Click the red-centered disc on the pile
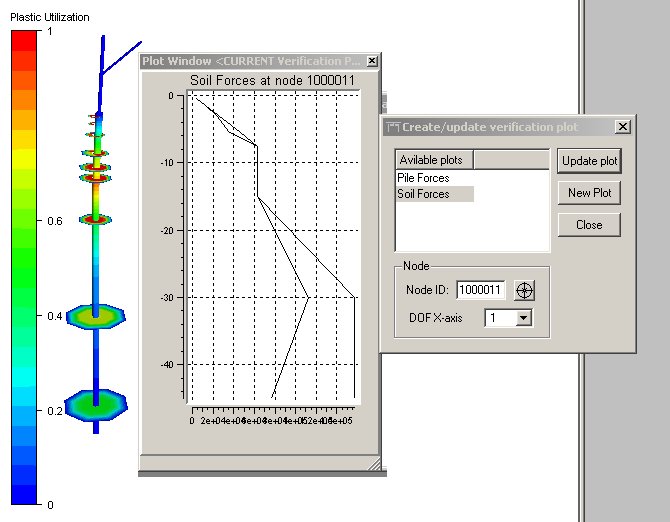 coord(96,218)
